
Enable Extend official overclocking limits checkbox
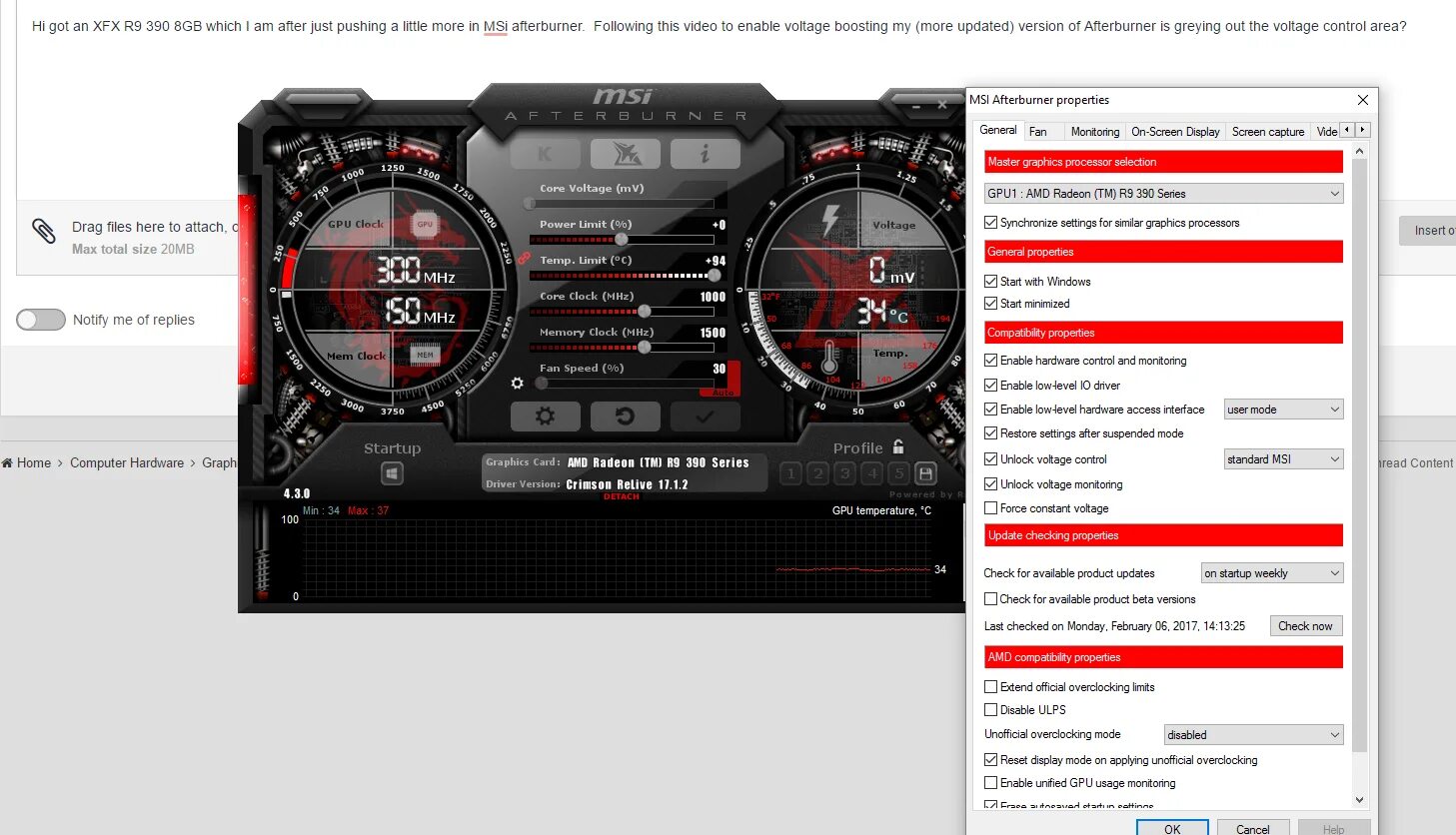coord(990,687)
